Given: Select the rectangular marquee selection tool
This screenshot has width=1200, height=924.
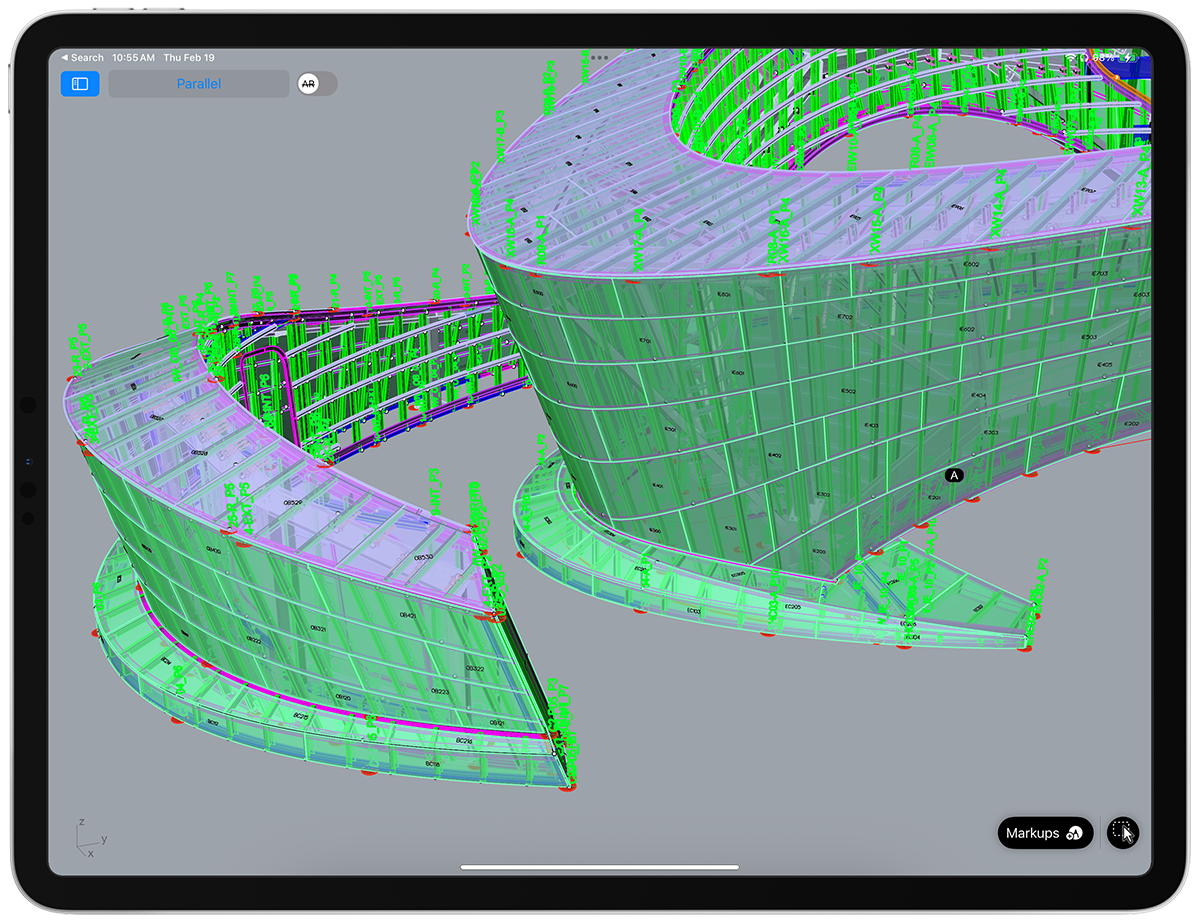Looking at the screenshot, I should (x=1122, y=832).
